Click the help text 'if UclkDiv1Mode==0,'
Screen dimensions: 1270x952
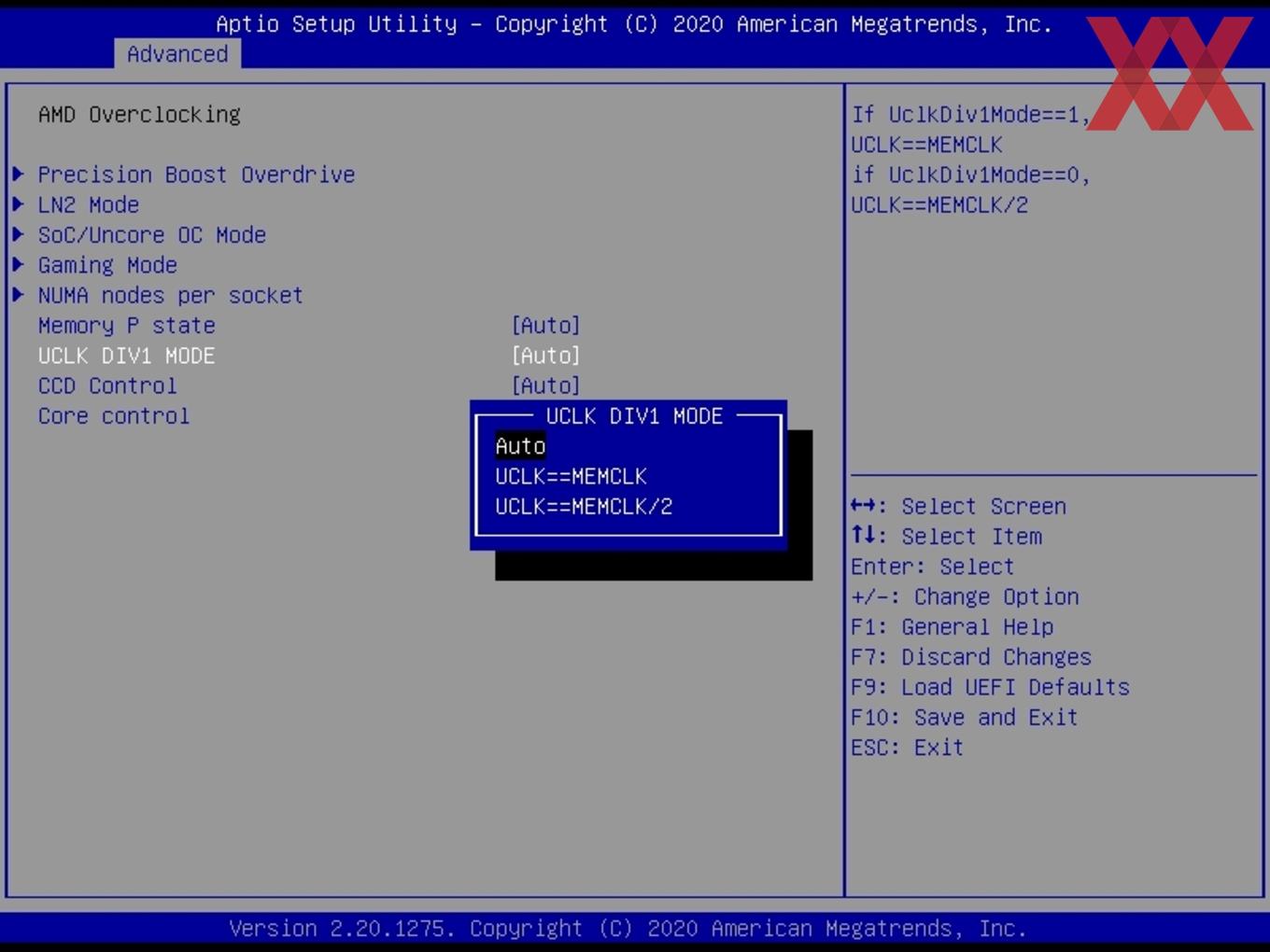[970, 175]
